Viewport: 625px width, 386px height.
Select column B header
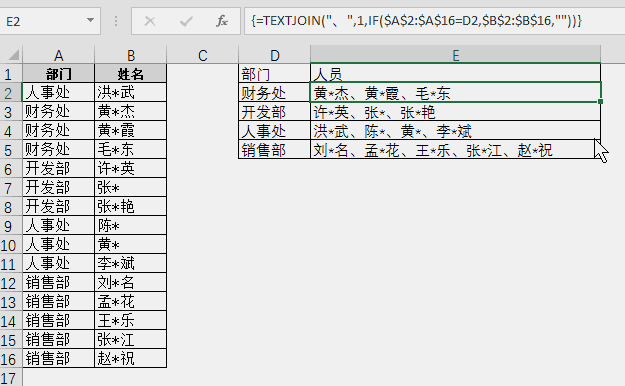pos(131,55)
